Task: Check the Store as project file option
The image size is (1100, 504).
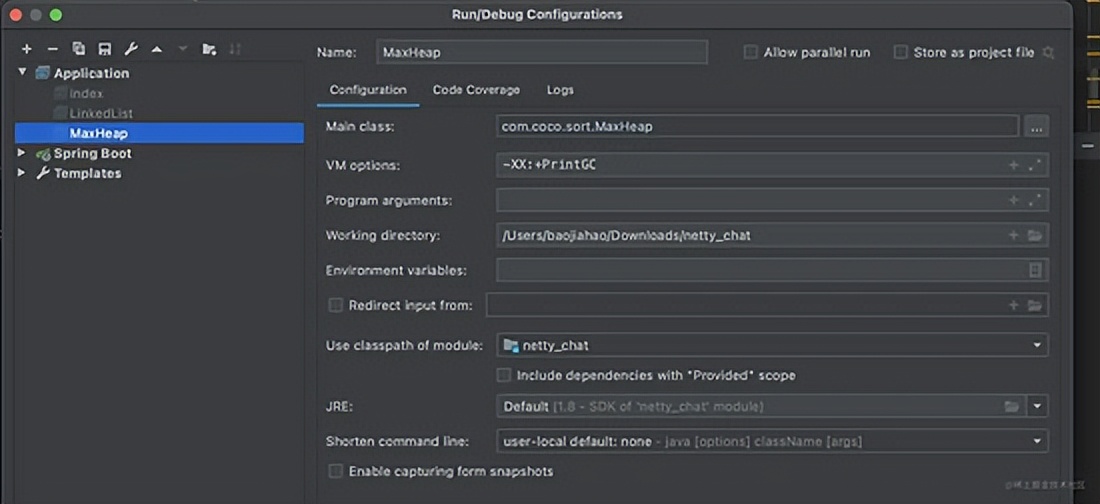Action: click(x=901, y=52)
